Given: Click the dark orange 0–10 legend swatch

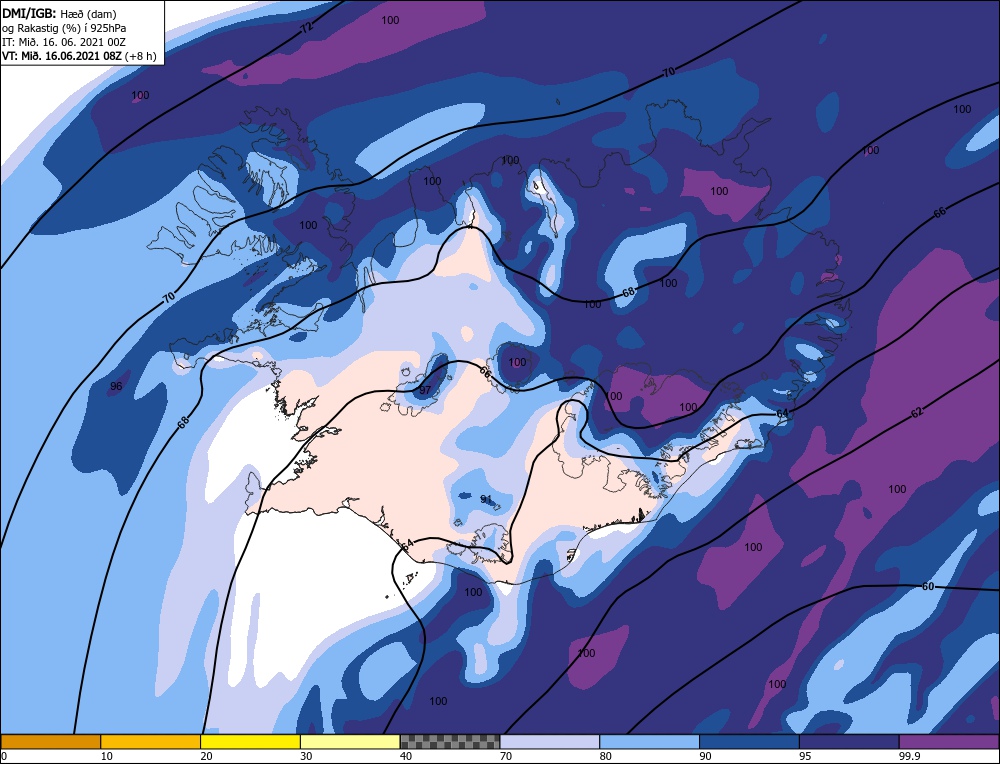Looking at the screenshot, I should (x=50, y=741).
